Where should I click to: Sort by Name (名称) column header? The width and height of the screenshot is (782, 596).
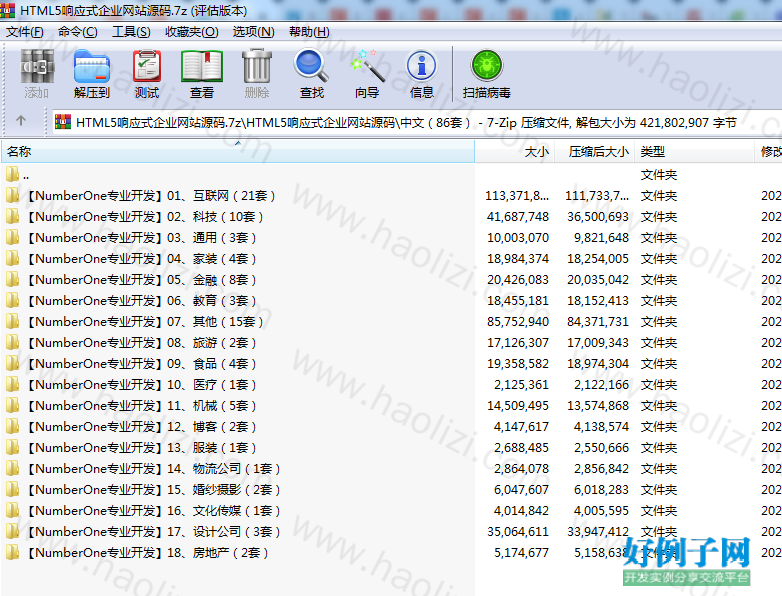tap(238, 152)
